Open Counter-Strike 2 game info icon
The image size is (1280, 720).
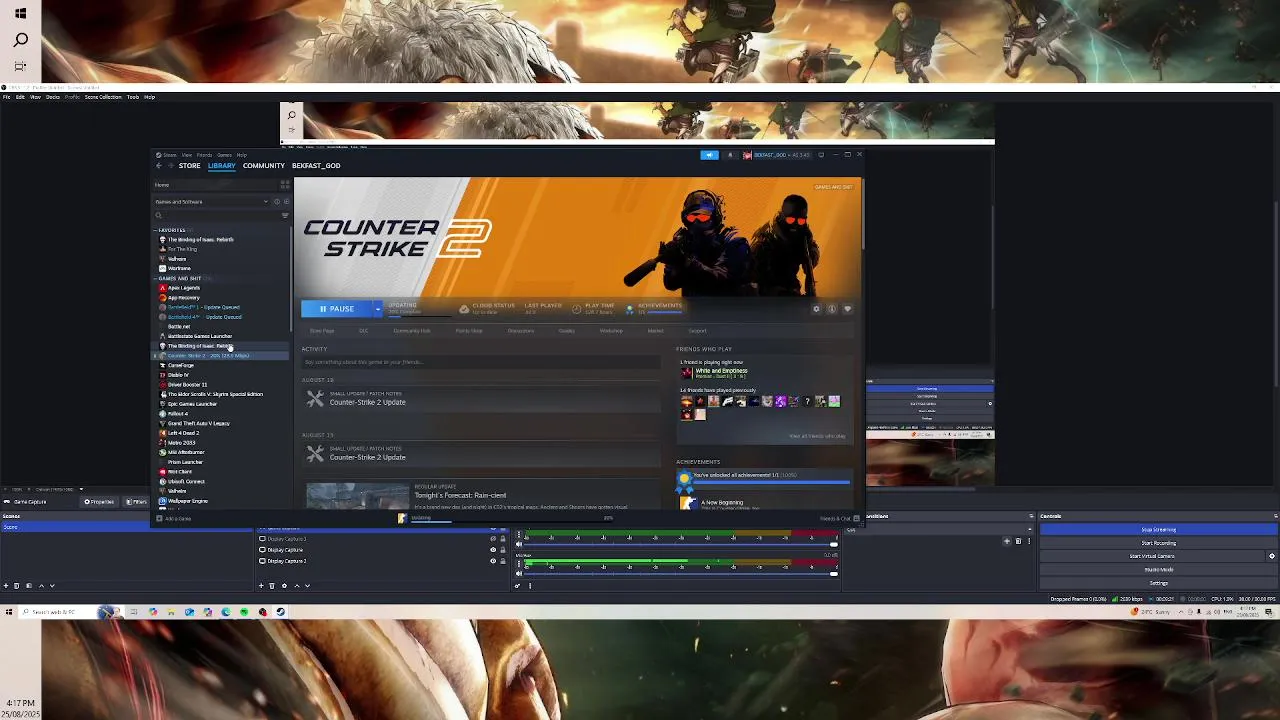(x=832, y=309)
